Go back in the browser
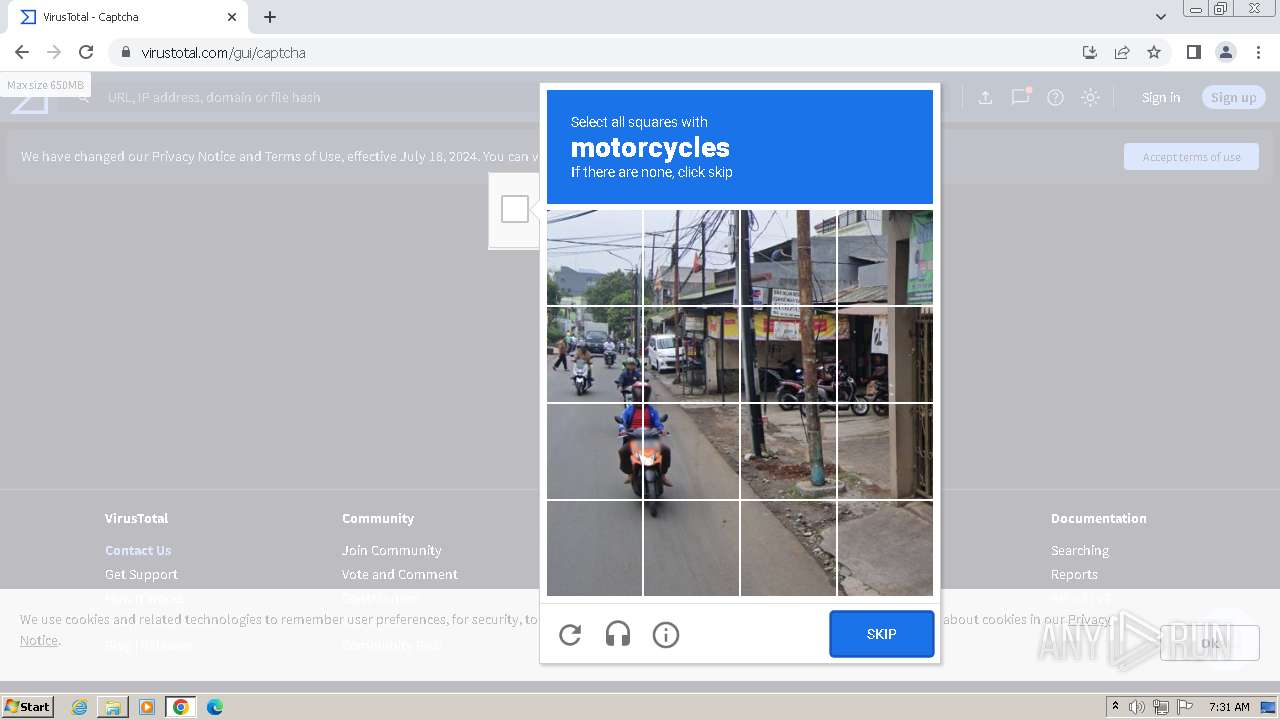 pyautogui.click(x=22, y=52)
